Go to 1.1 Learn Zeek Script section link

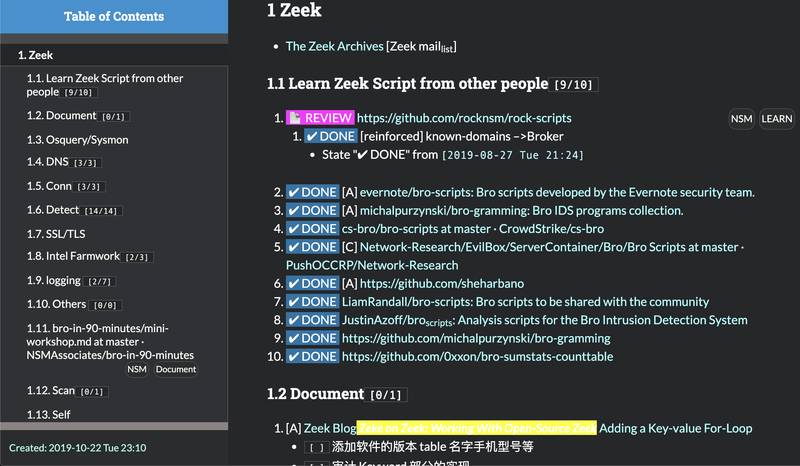[105, 85]
